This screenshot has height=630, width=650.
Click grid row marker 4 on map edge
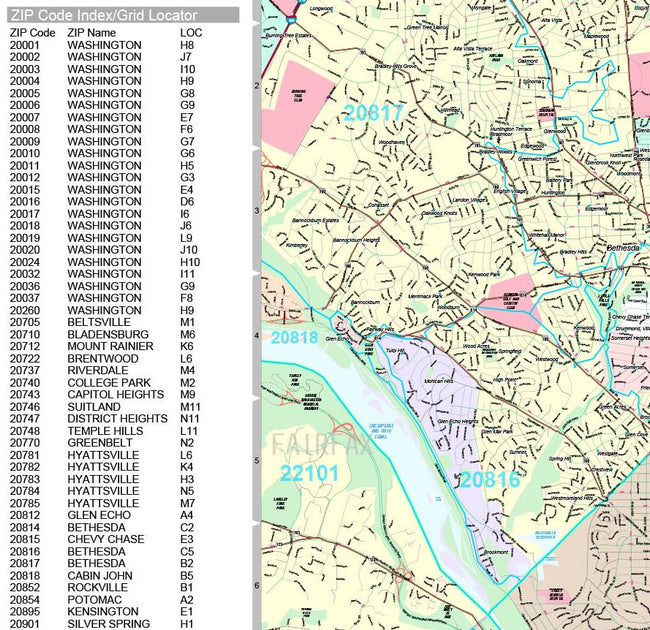click(x=256, y=336)
